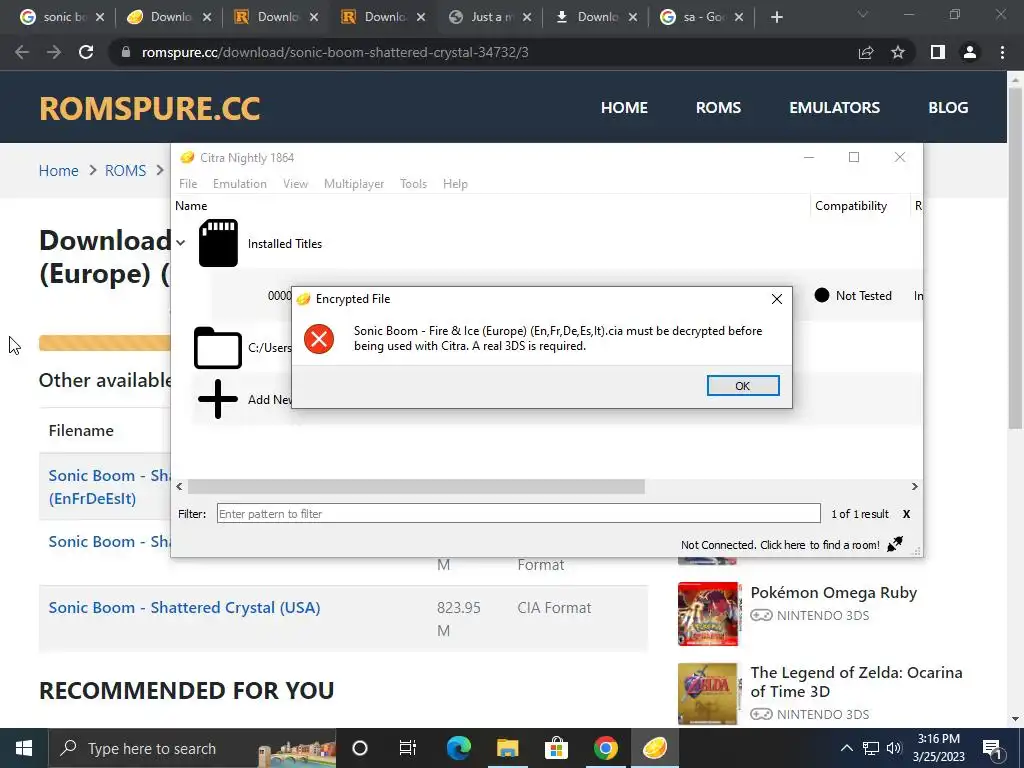Image resolution: width=1024 pixels, height=768 pixels.
Task: Open the File menu in Citra
Action: click(x=188, y=184)
